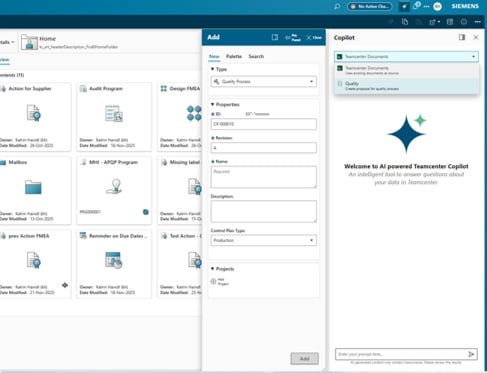Open the MHI - APQP Program card
Screen dimensions: 487x373
click(114, 191)
